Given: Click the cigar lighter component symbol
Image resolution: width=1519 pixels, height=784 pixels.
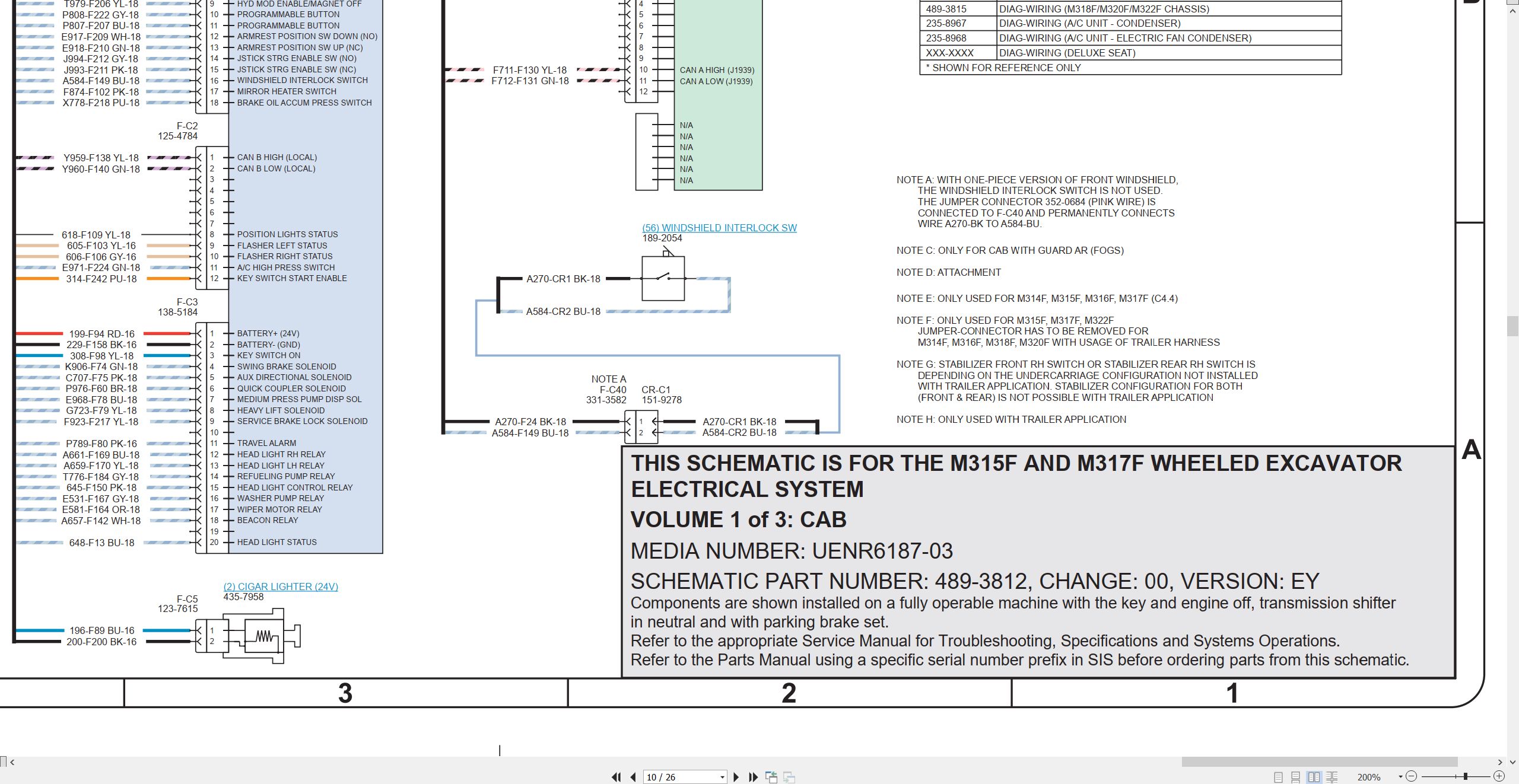Looking at the screenshot, I should coord(261,637).
